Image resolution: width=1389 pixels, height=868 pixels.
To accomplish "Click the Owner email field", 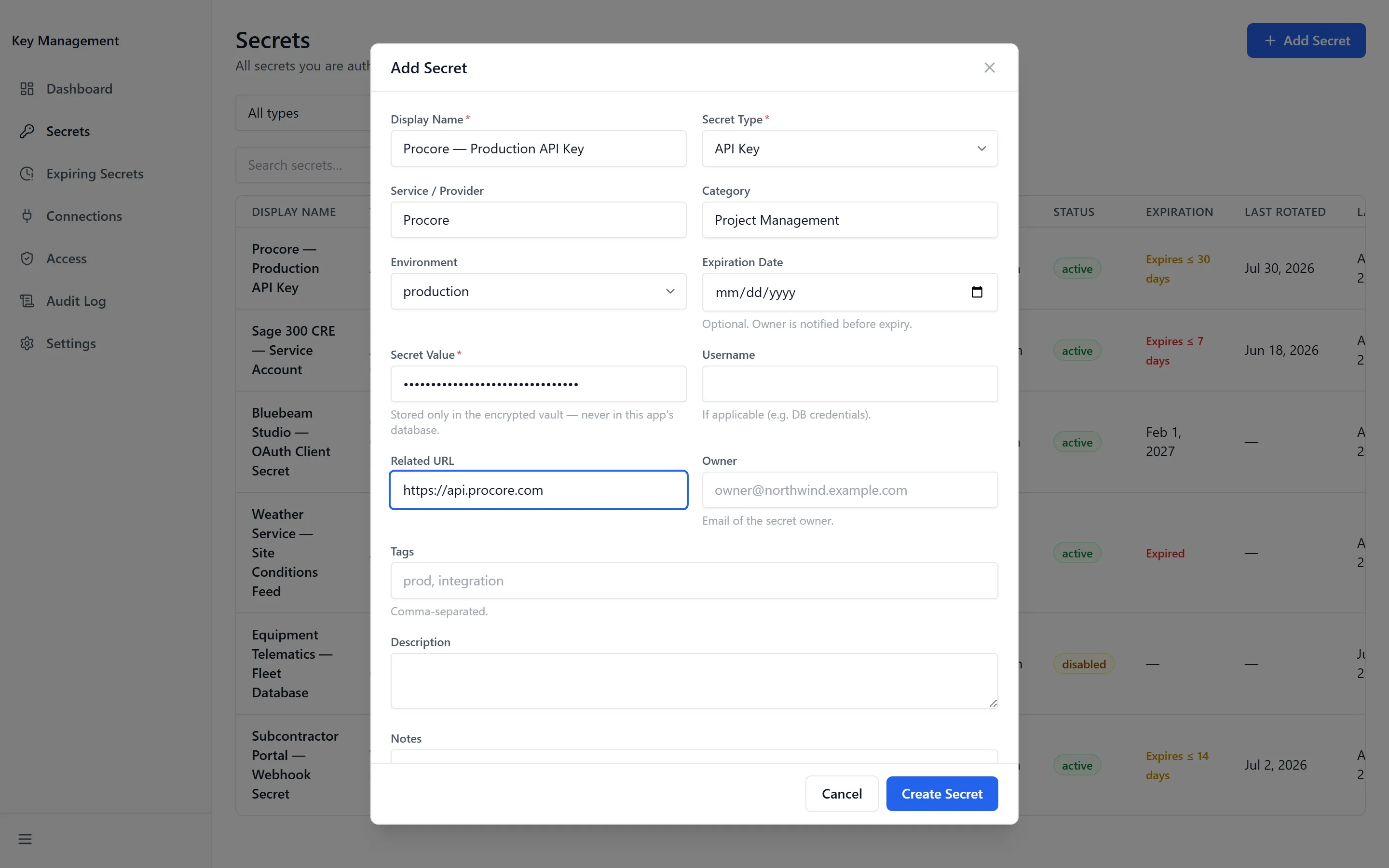I will (849, 489).
